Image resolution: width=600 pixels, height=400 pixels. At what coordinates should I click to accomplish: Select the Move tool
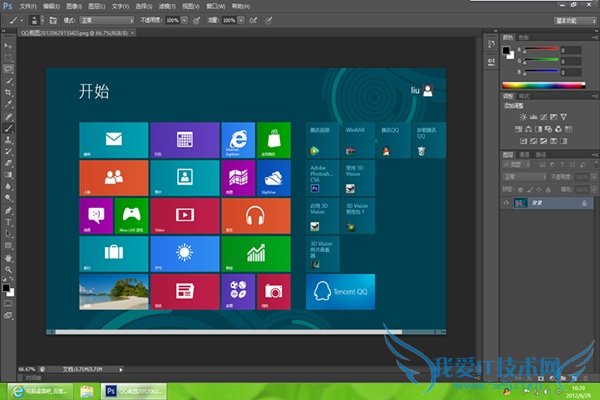point(8,46)
